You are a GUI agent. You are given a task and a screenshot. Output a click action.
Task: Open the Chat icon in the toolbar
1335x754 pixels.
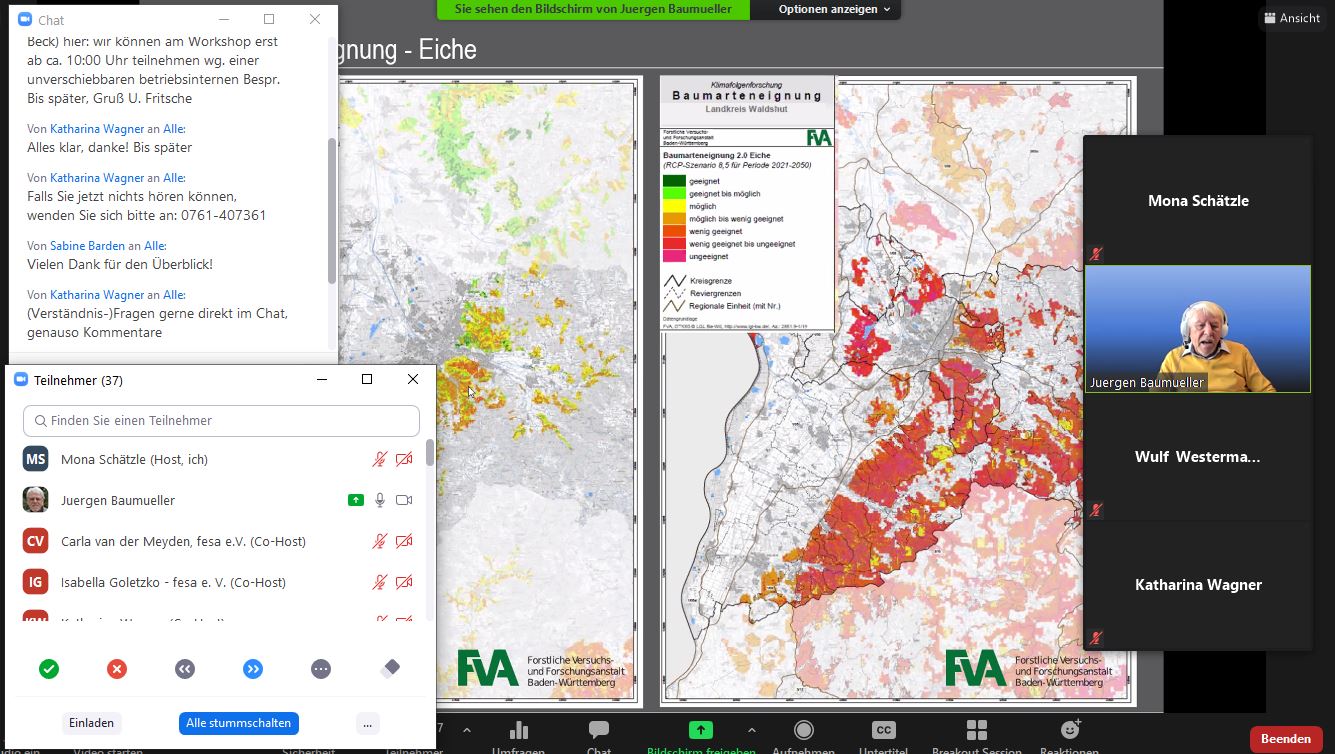[x=599, y=730]
